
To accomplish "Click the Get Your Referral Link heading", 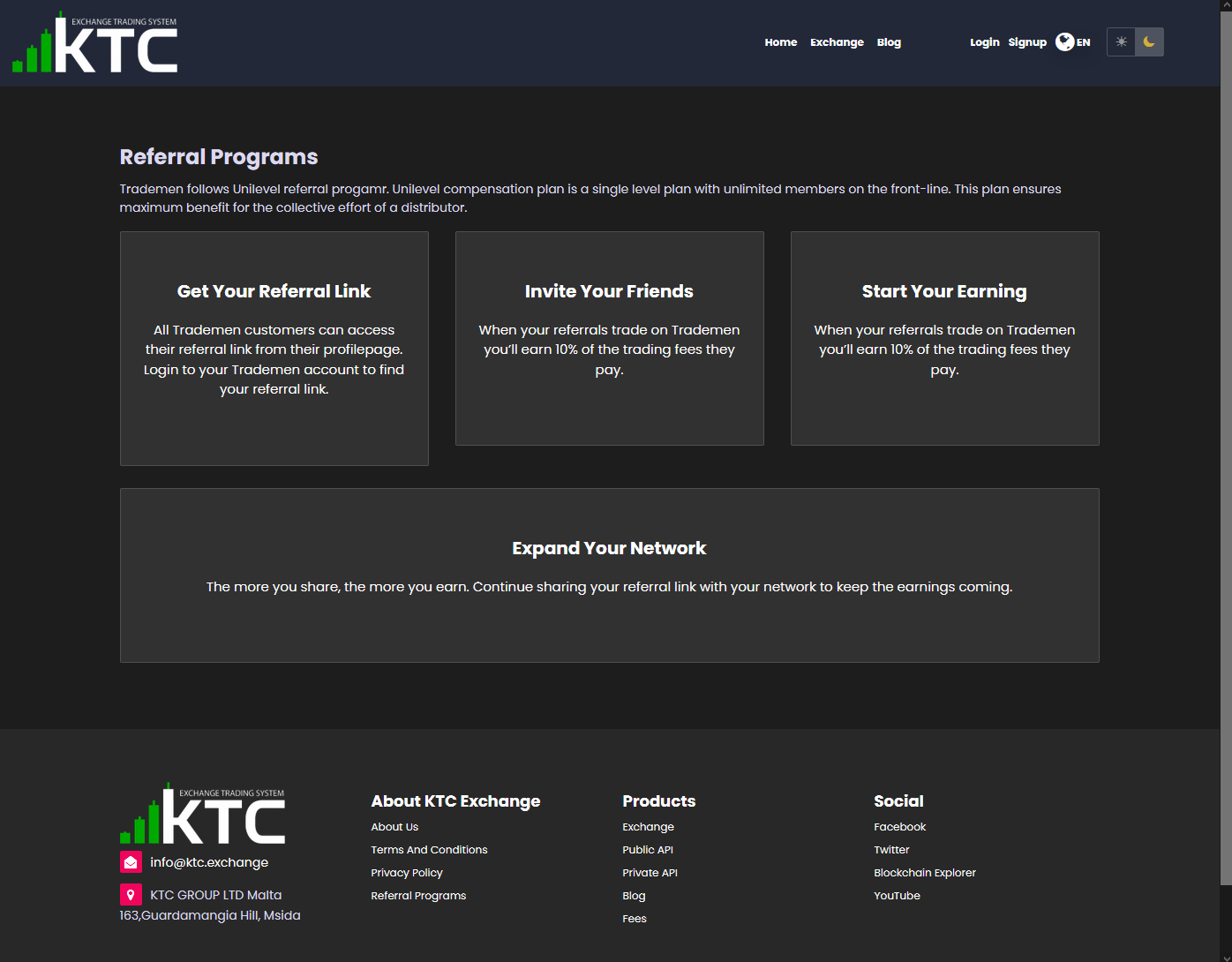I will [274, 291].
